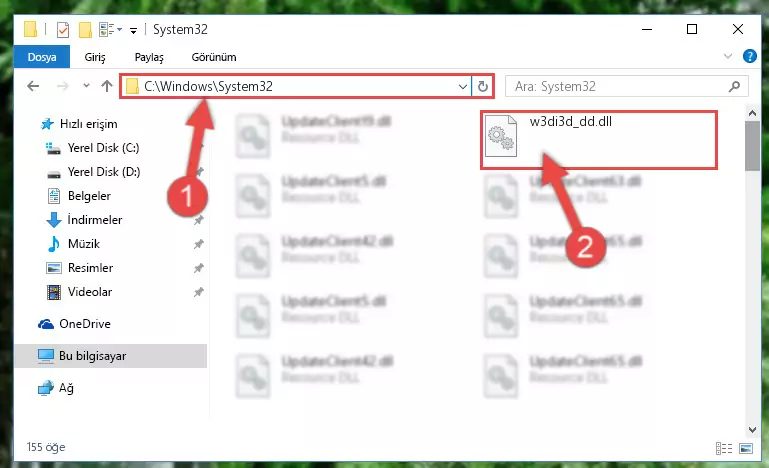Viewport: 769px width, 468px height.
Task: Unpin Müzik from quick access
Action: coord(199,244)
